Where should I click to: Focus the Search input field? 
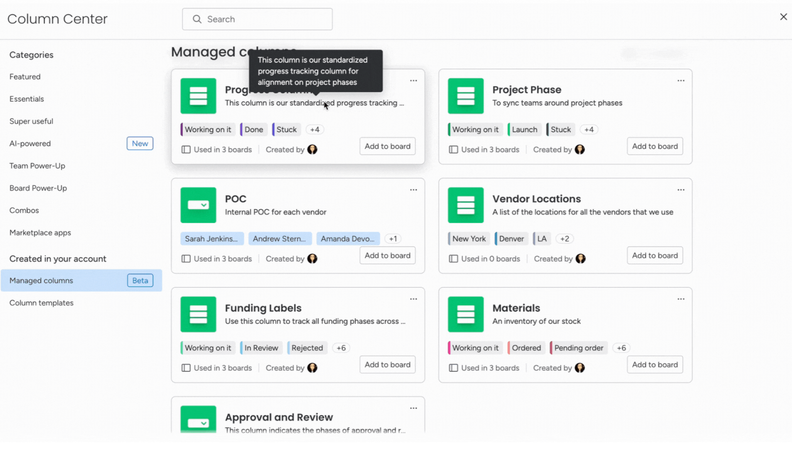coord(257,19)
